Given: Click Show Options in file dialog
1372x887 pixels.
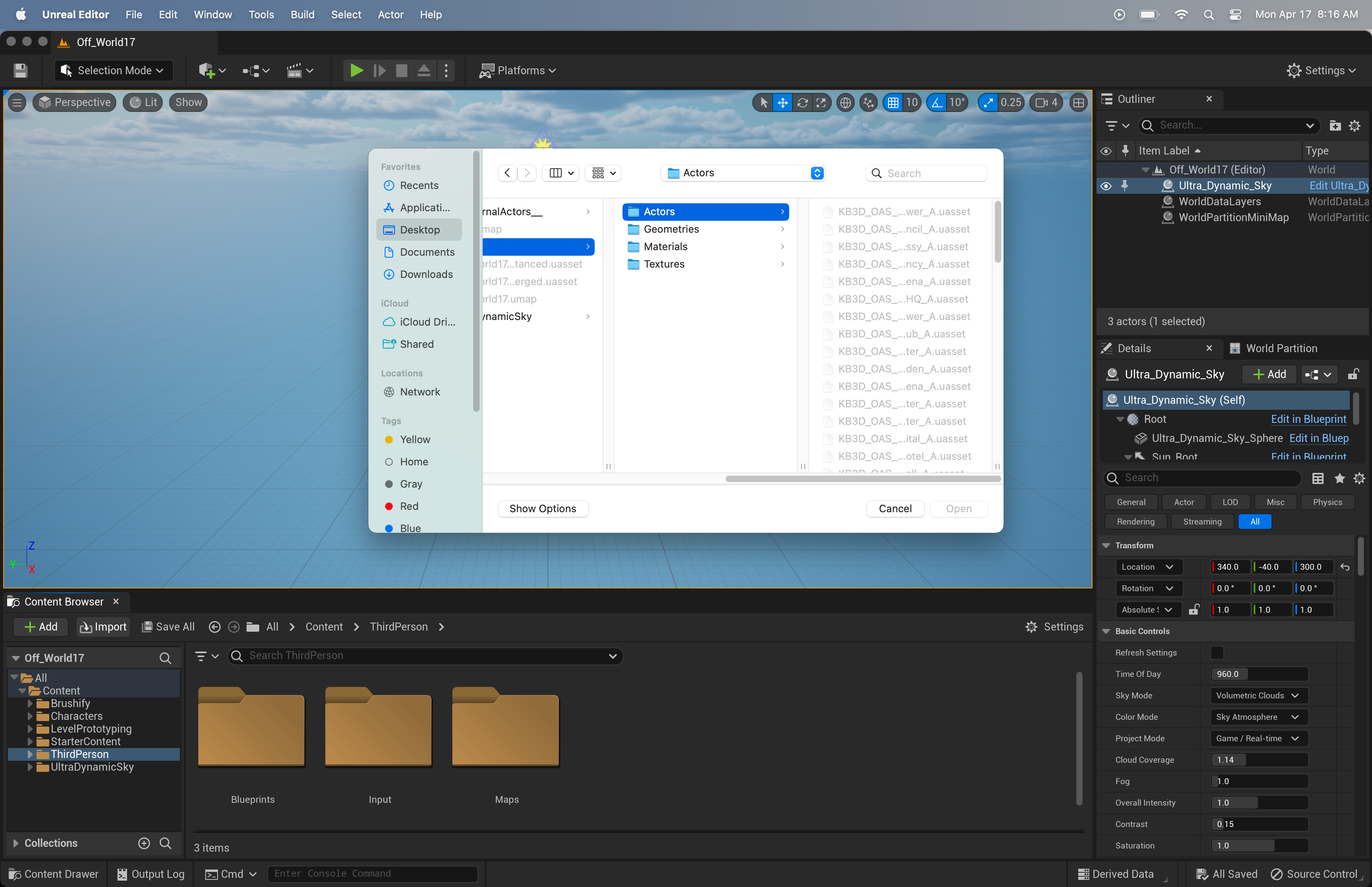Looking at the screenshot, I should [542, 509].
